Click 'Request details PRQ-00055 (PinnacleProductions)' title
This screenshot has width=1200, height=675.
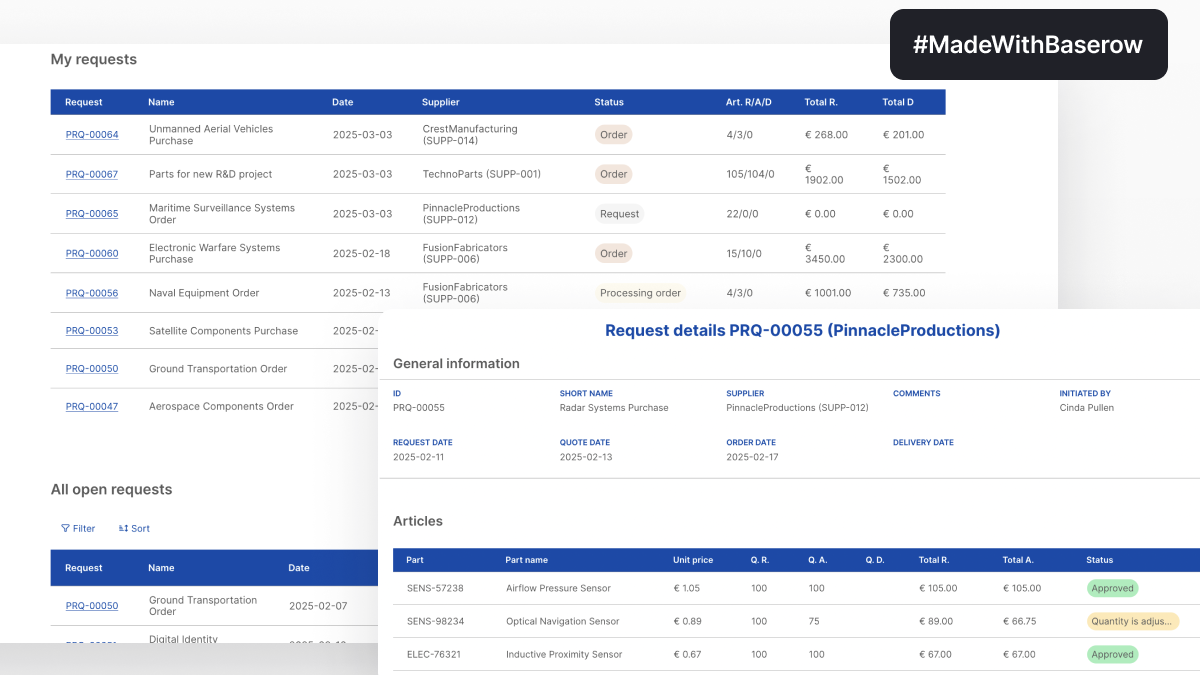(x=803, y=330)
